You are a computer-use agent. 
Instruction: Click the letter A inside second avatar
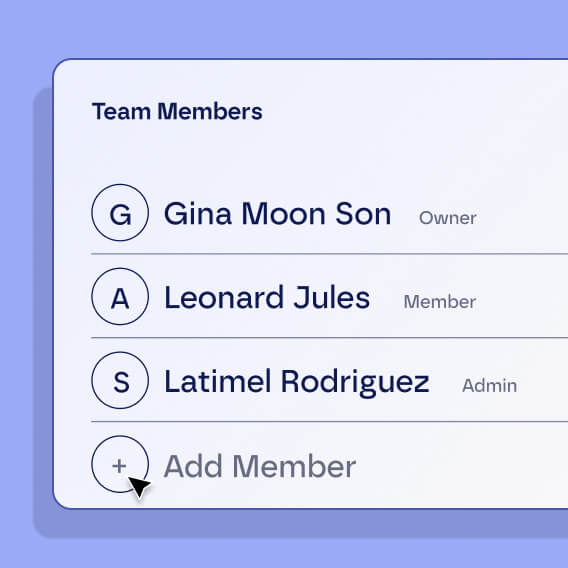120,299
